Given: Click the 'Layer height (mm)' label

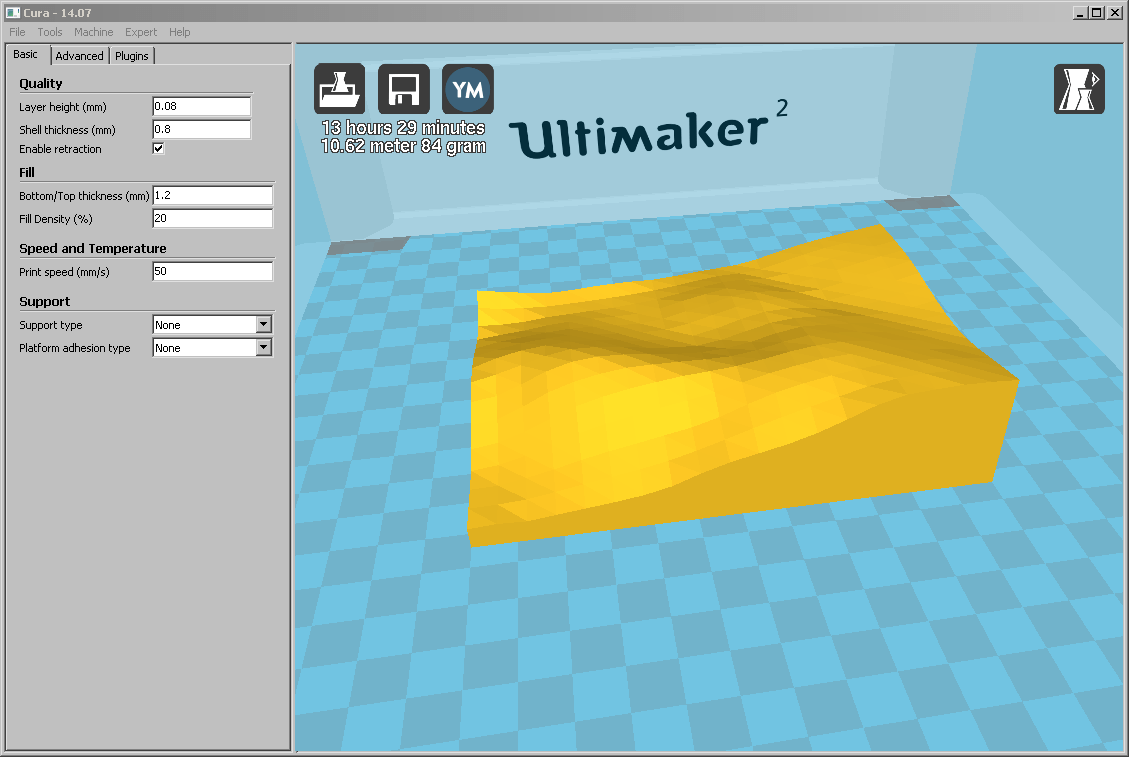Looking at the screenshot, I should point(63,107).
